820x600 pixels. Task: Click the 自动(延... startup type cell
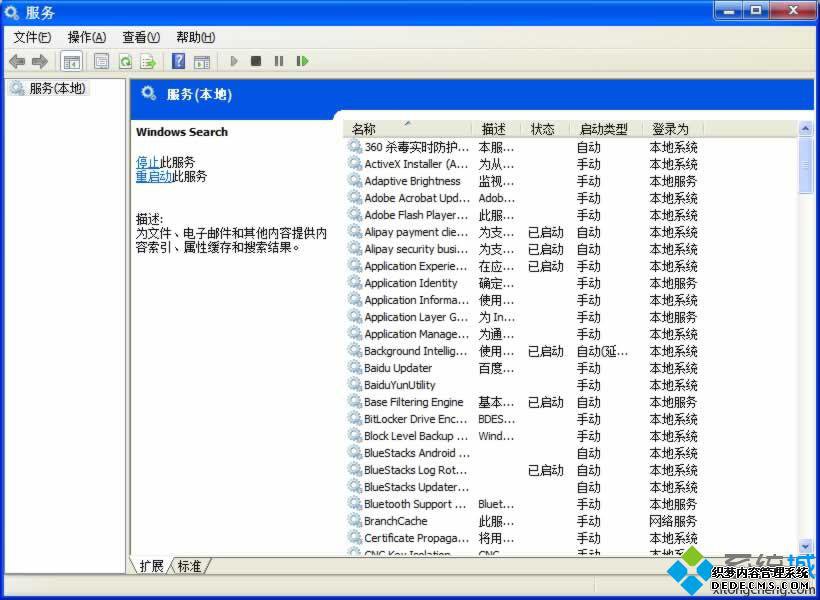click(602, 351)
